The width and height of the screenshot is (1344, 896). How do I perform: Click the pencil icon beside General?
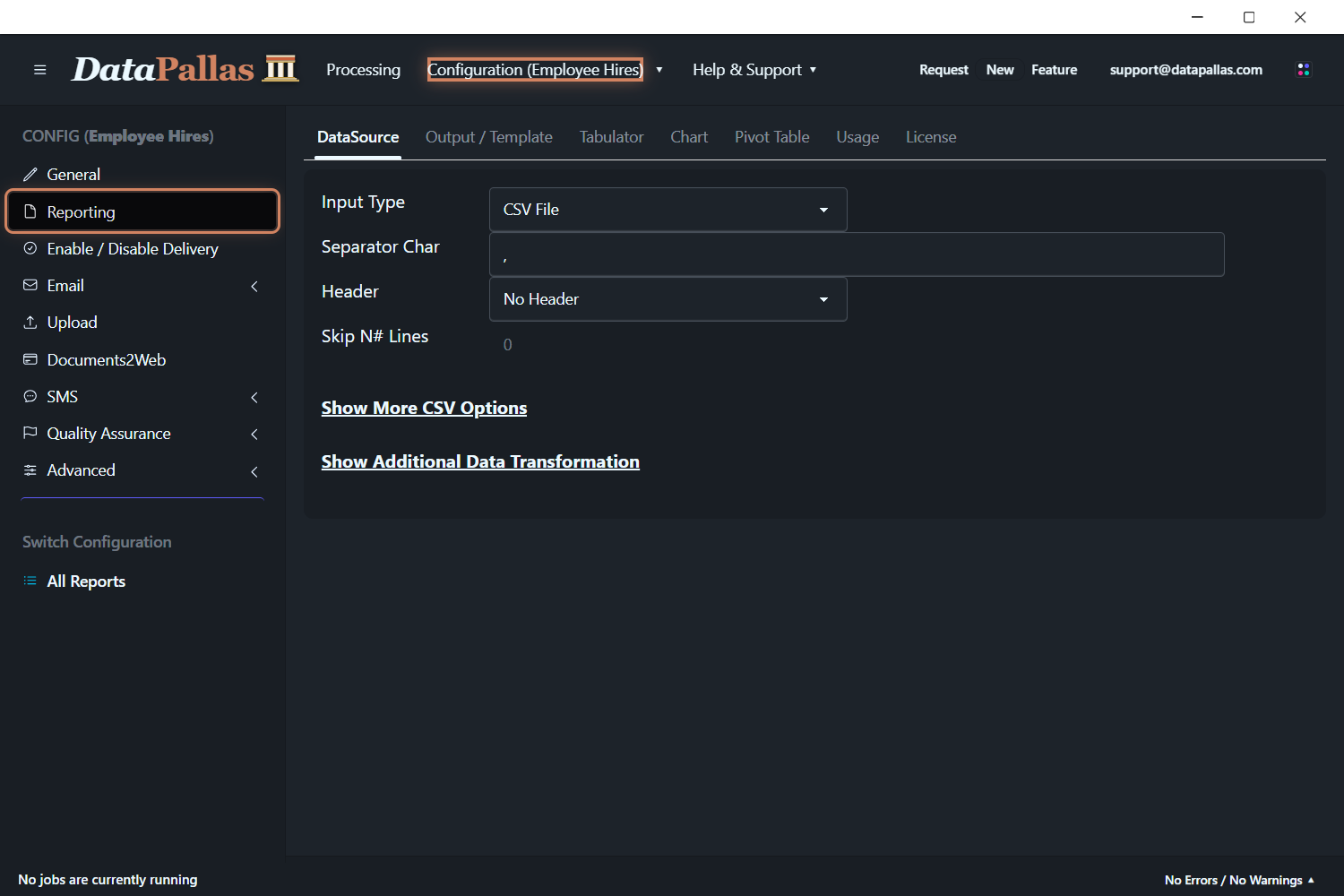tap(30, 175)
